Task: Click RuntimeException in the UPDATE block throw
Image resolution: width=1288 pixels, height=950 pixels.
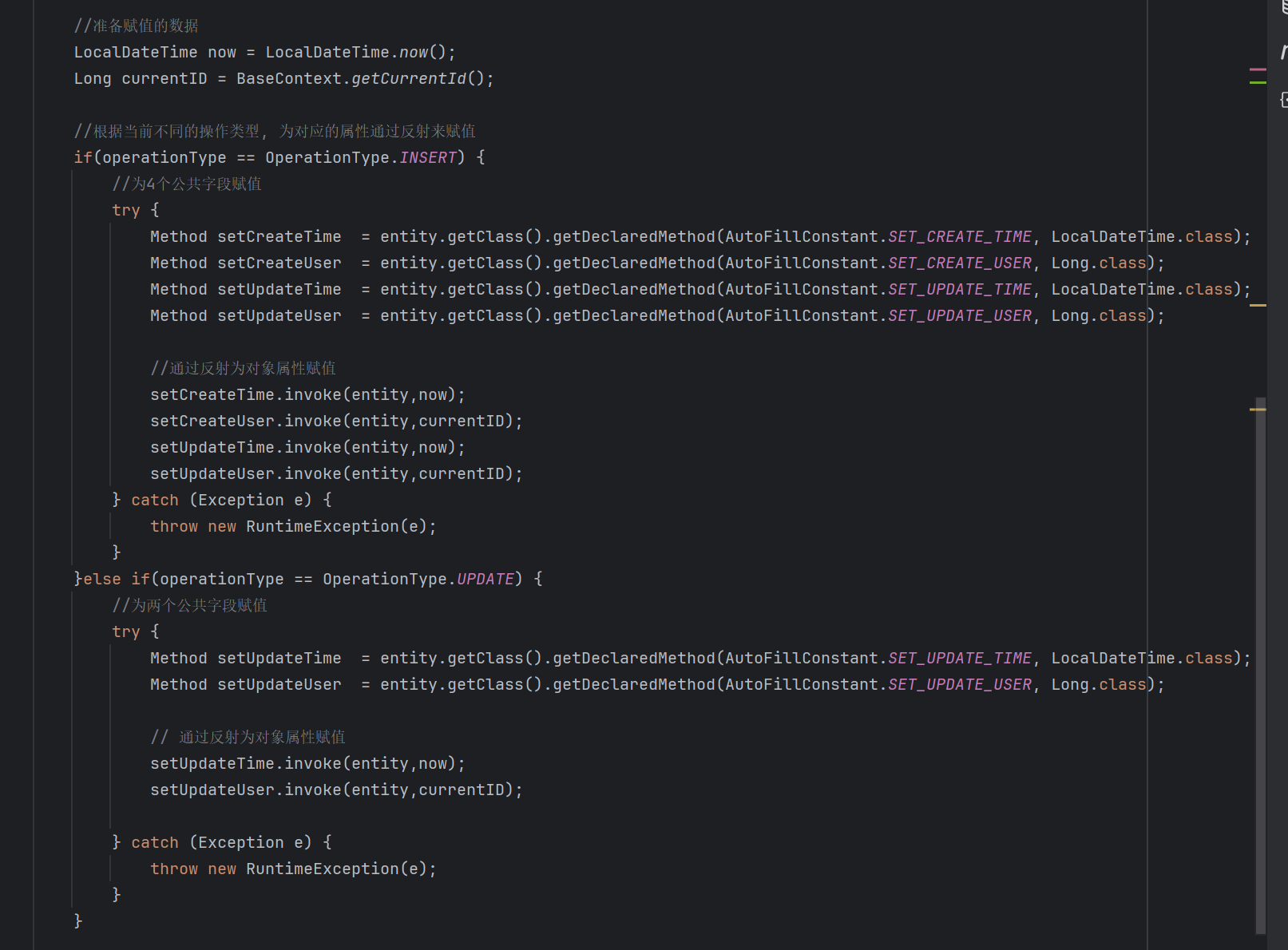Action: click(x=323, y=869)
